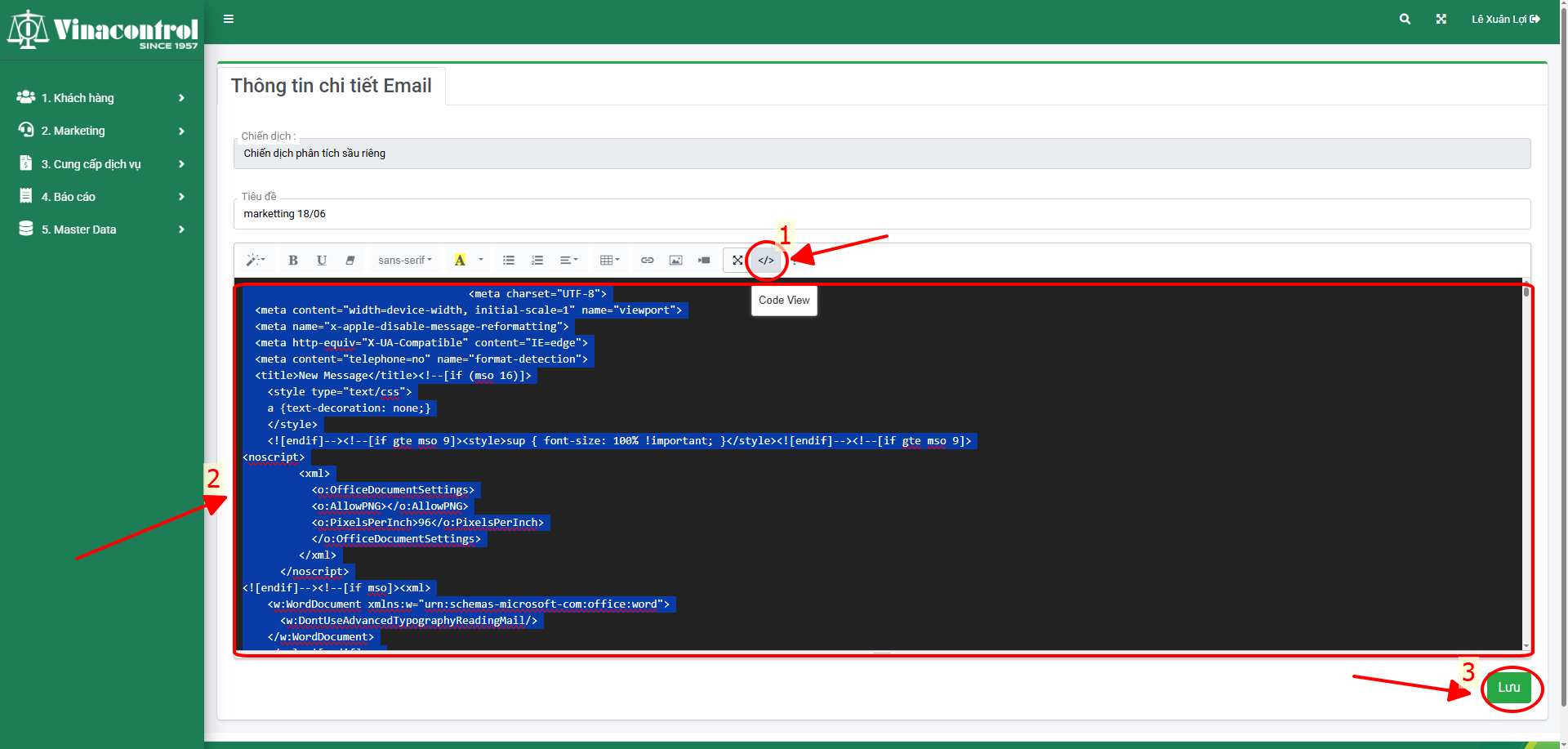The width and height of the screenshot is (1568, 749).
Task: Click the Marketing headset icon
Action: point(26,130)
